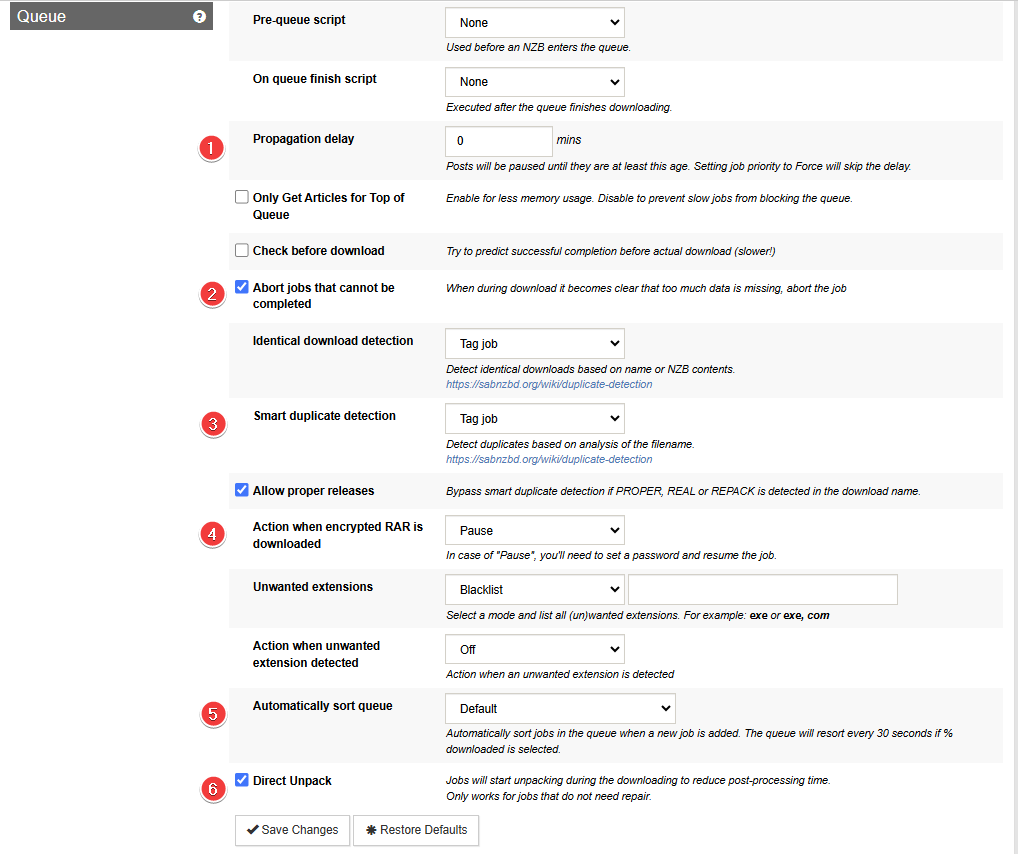The height and width of the screenshot is (854, 1018).
Task: Expand the Identical download detection dropdown
Action: pos(534,343)
